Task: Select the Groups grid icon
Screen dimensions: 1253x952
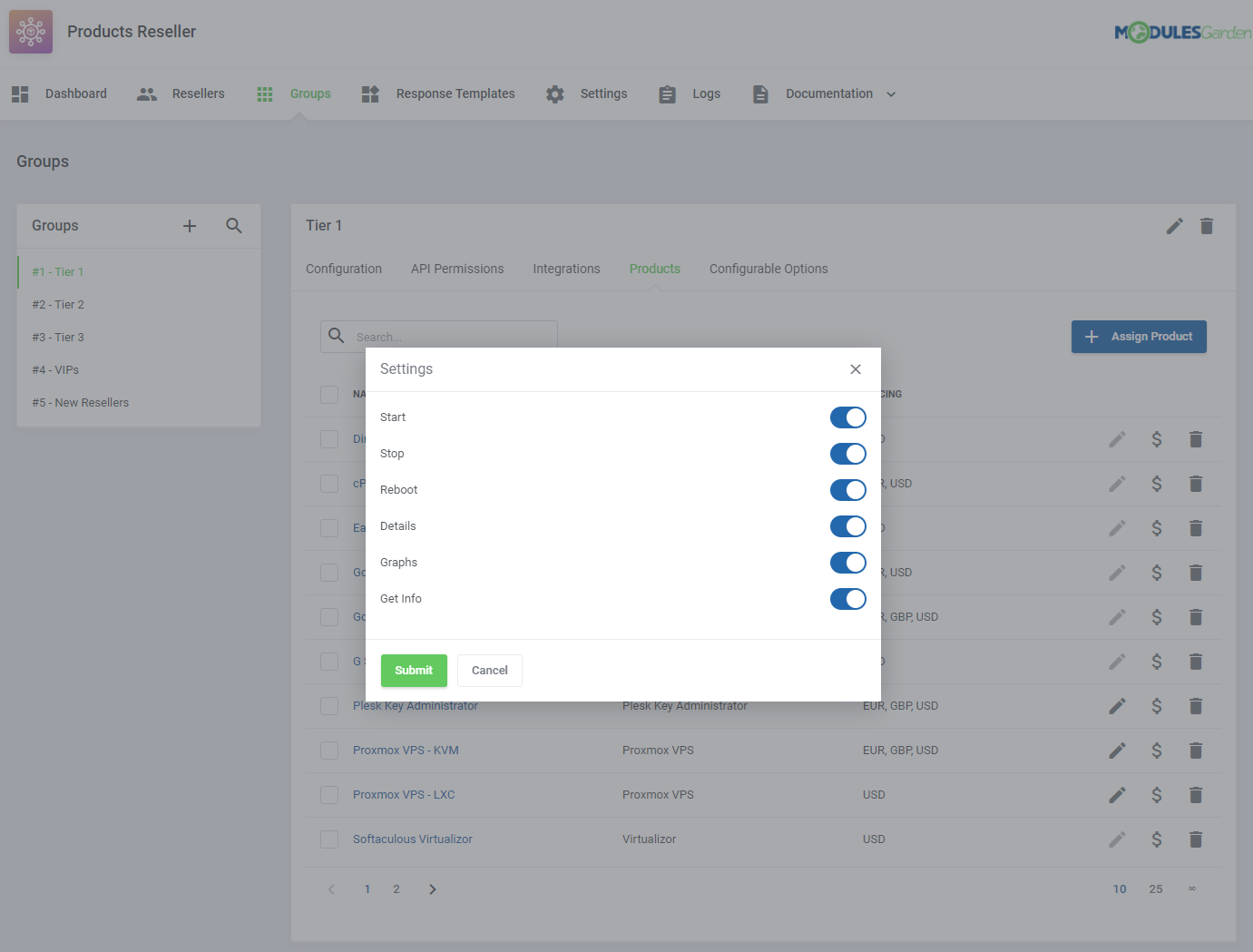Action: pos(264,93)
